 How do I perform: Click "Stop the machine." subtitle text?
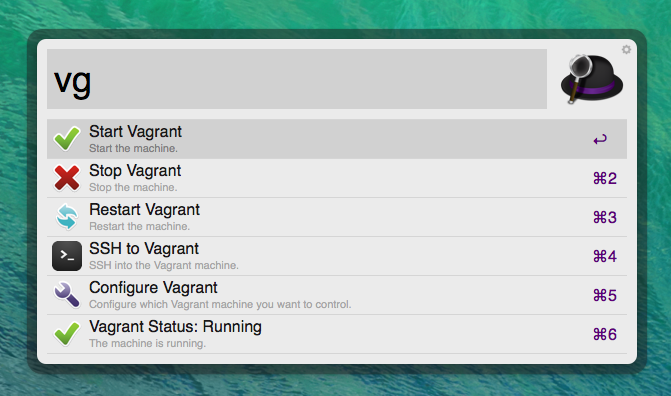[133, 187]
